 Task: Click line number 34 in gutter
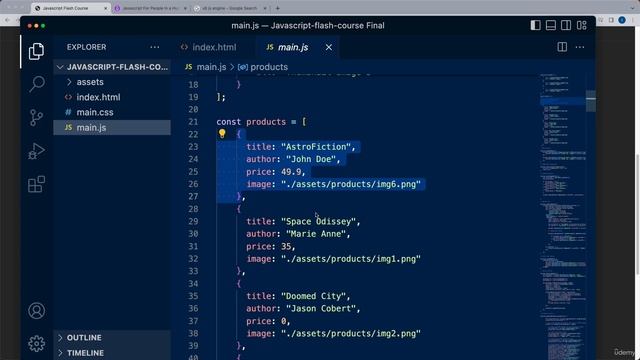pos(193,284)
